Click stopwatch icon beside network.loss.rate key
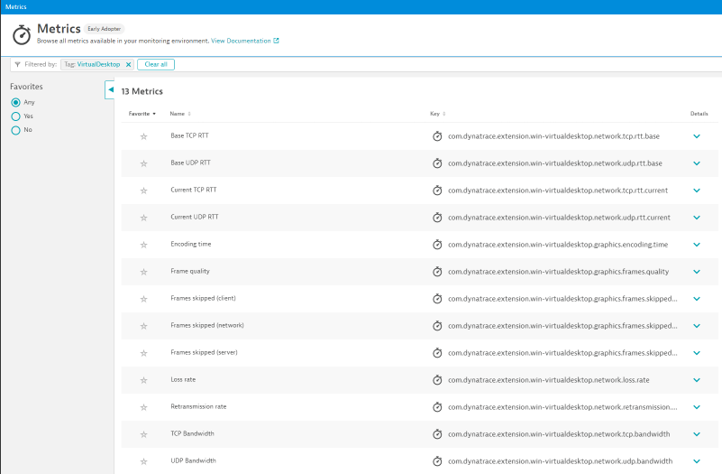The image size is (722, 474). point(437,380)
